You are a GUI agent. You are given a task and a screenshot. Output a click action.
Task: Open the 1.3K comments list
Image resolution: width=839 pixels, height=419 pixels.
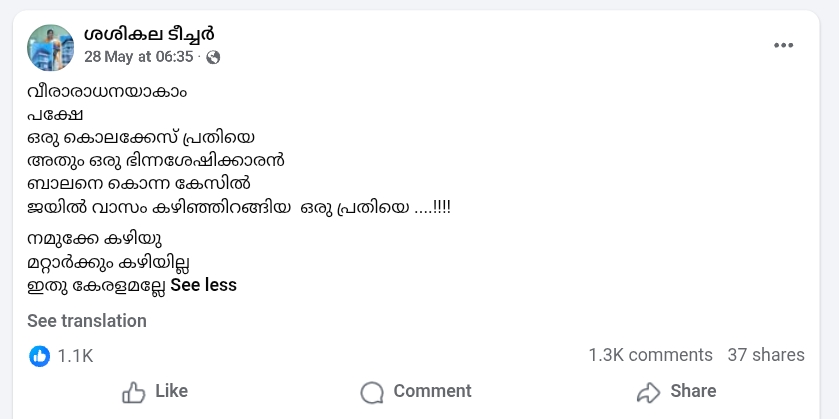pyautogui.click(x=650, y=355)
